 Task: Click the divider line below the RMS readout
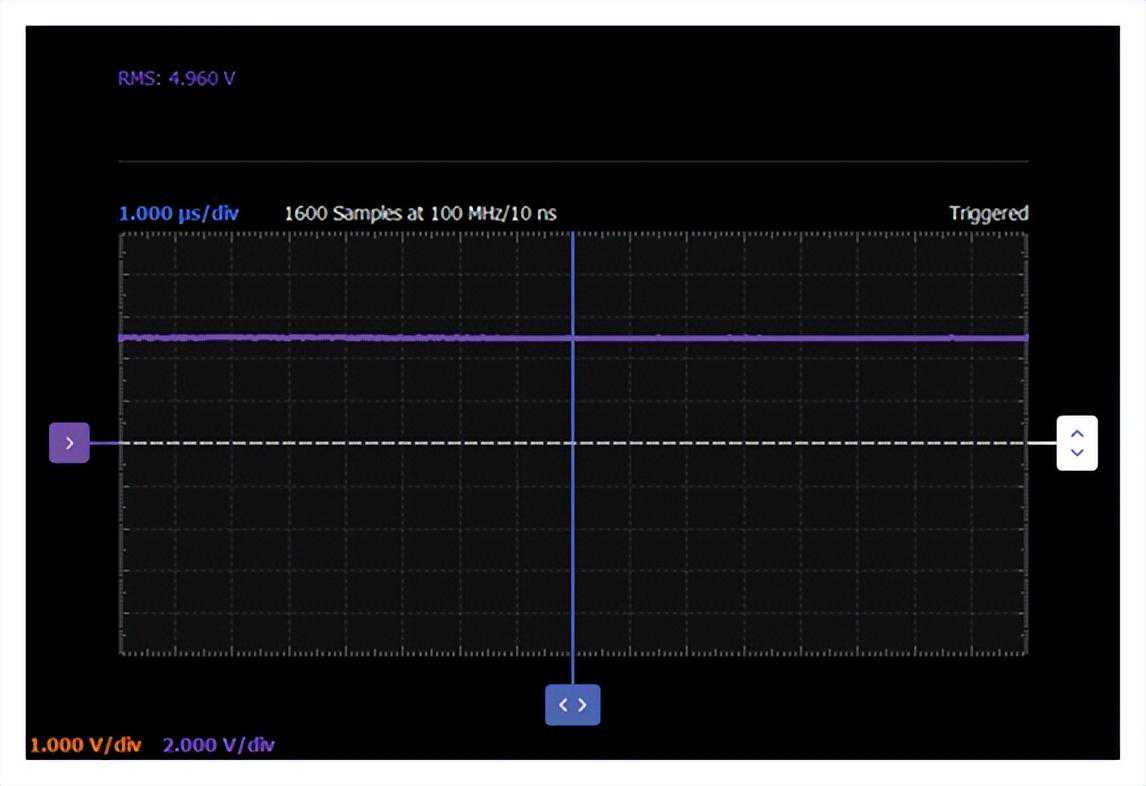coord(572,161)
